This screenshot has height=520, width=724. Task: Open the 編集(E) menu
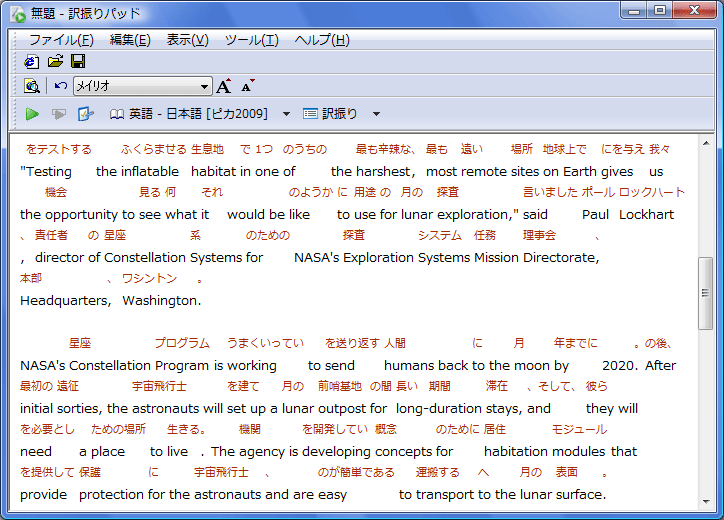coord(130,40)
